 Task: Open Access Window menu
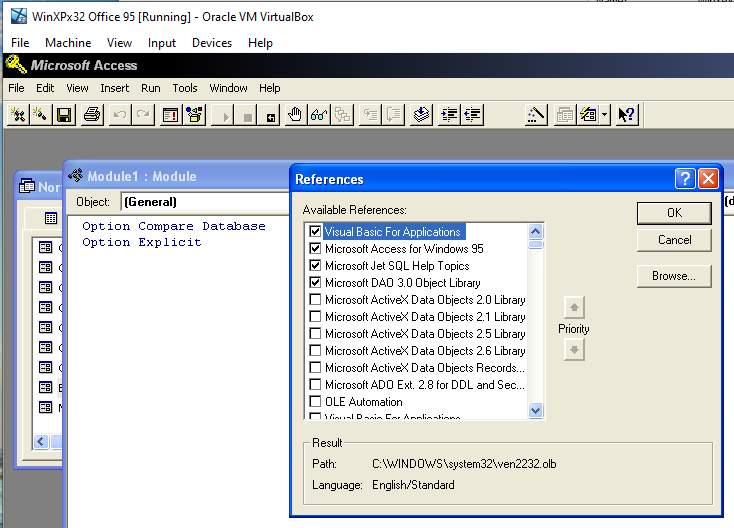point(228,88)
